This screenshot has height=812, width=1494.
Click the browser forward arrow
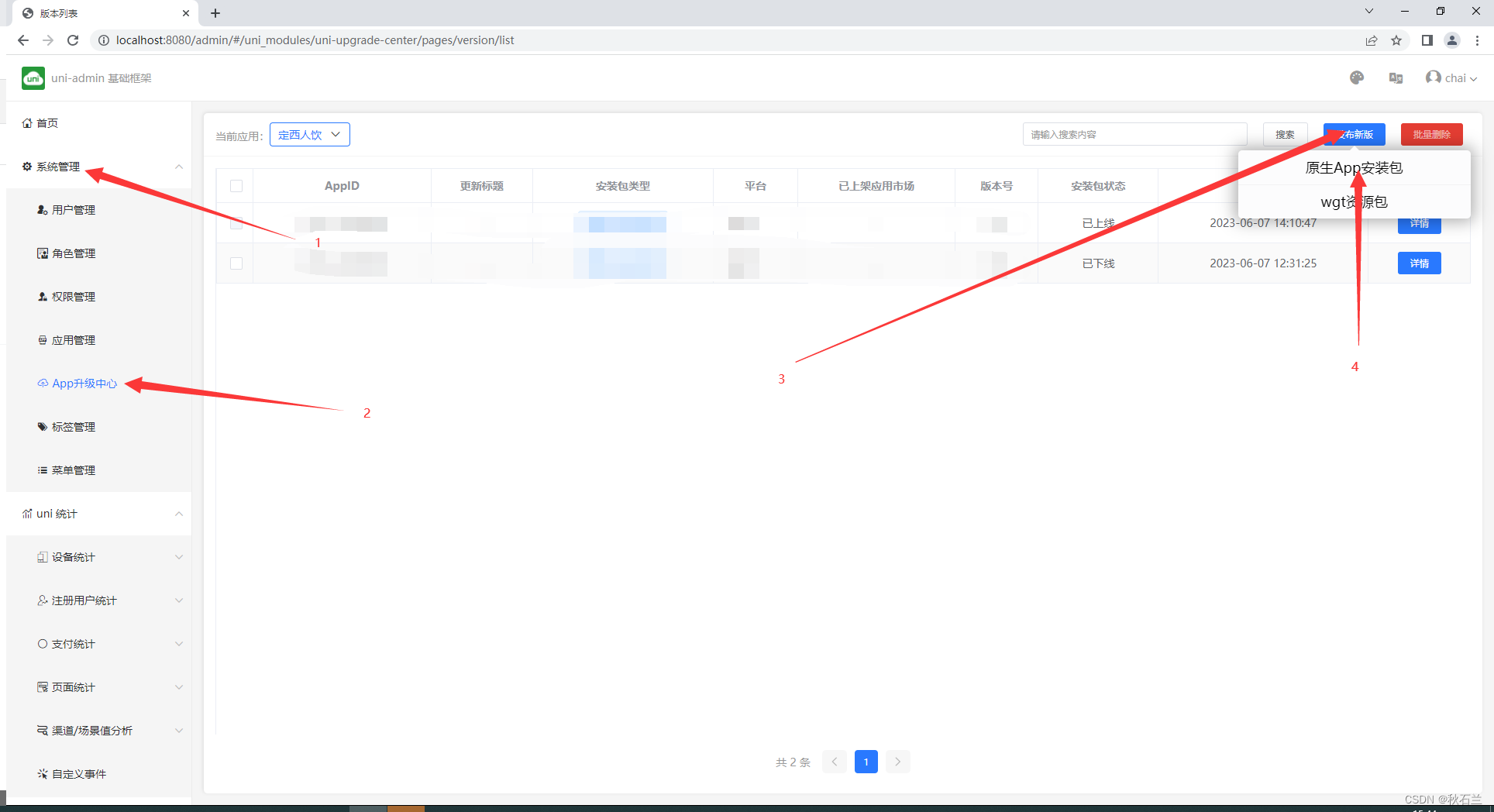pyautogui.click(x=48, y=40)
